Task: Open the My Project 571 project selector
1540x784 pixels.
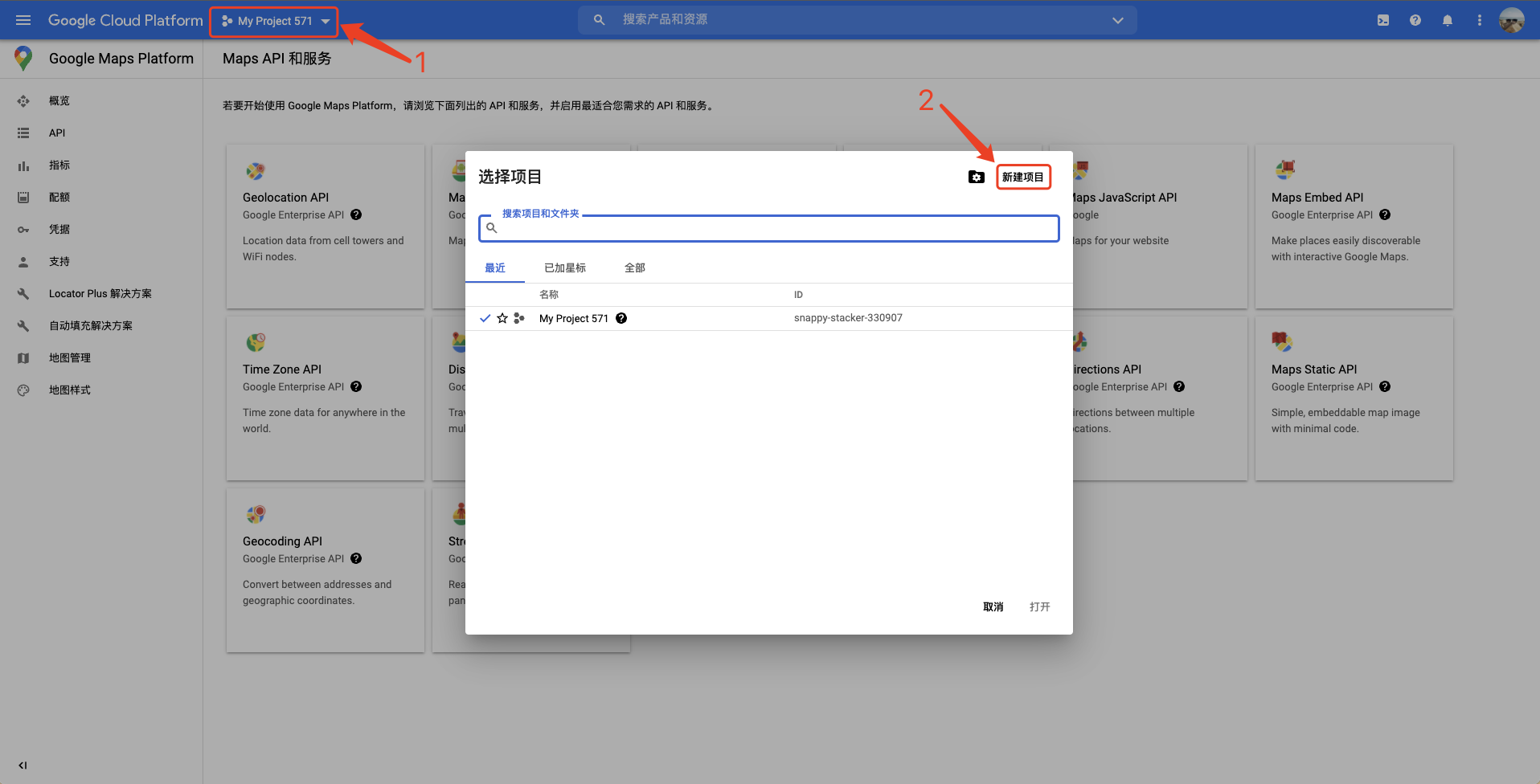Action: click(x=274, y=21)
